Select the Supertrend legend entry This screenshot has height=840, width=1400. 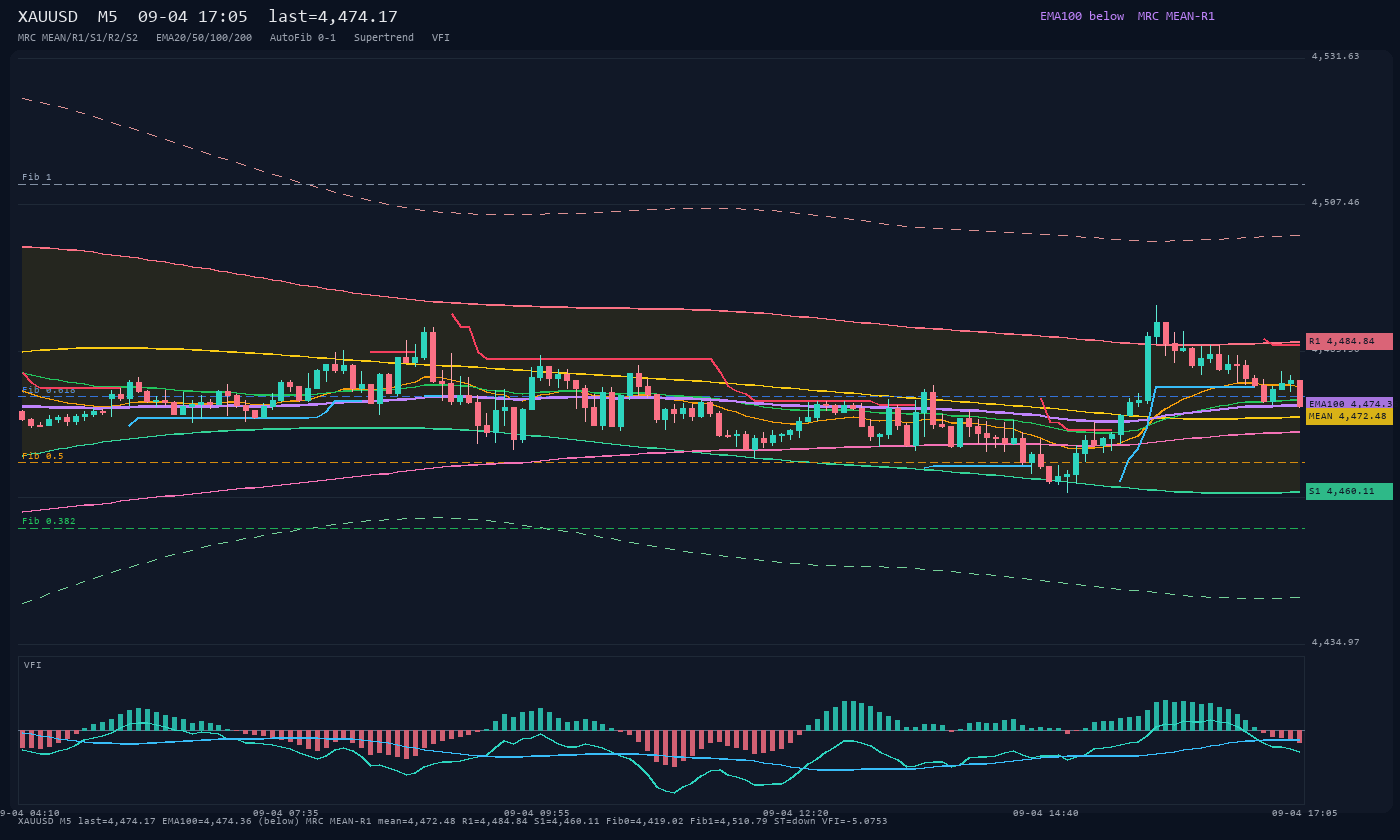click(x=384, y=38)
